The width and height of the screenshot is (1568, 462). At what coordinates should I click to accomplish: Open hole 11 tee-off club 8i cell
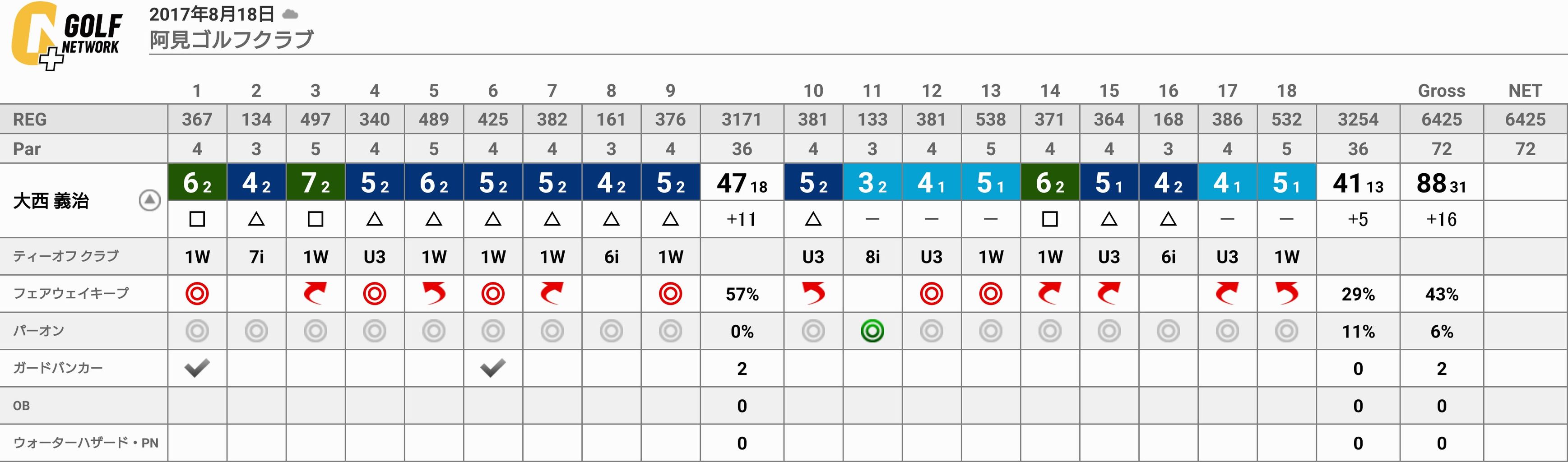click(x=872, y=257)
